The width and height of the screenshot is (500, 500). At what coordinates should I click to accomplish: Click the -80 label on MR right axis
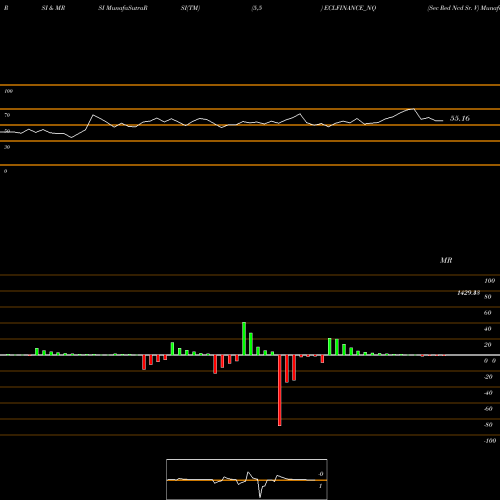(x=488, y=425)
